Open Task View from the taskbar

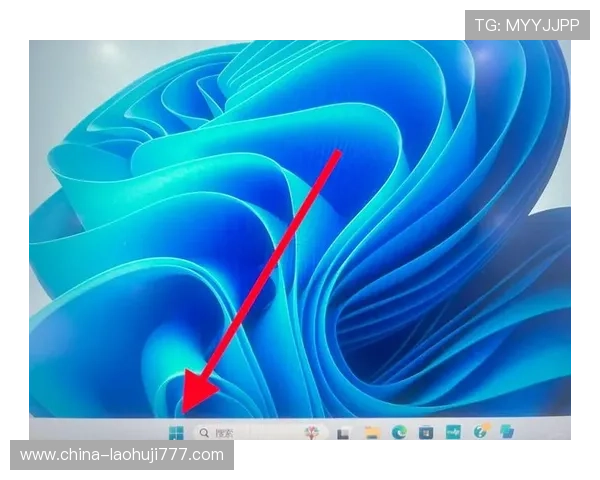point(343,433)
